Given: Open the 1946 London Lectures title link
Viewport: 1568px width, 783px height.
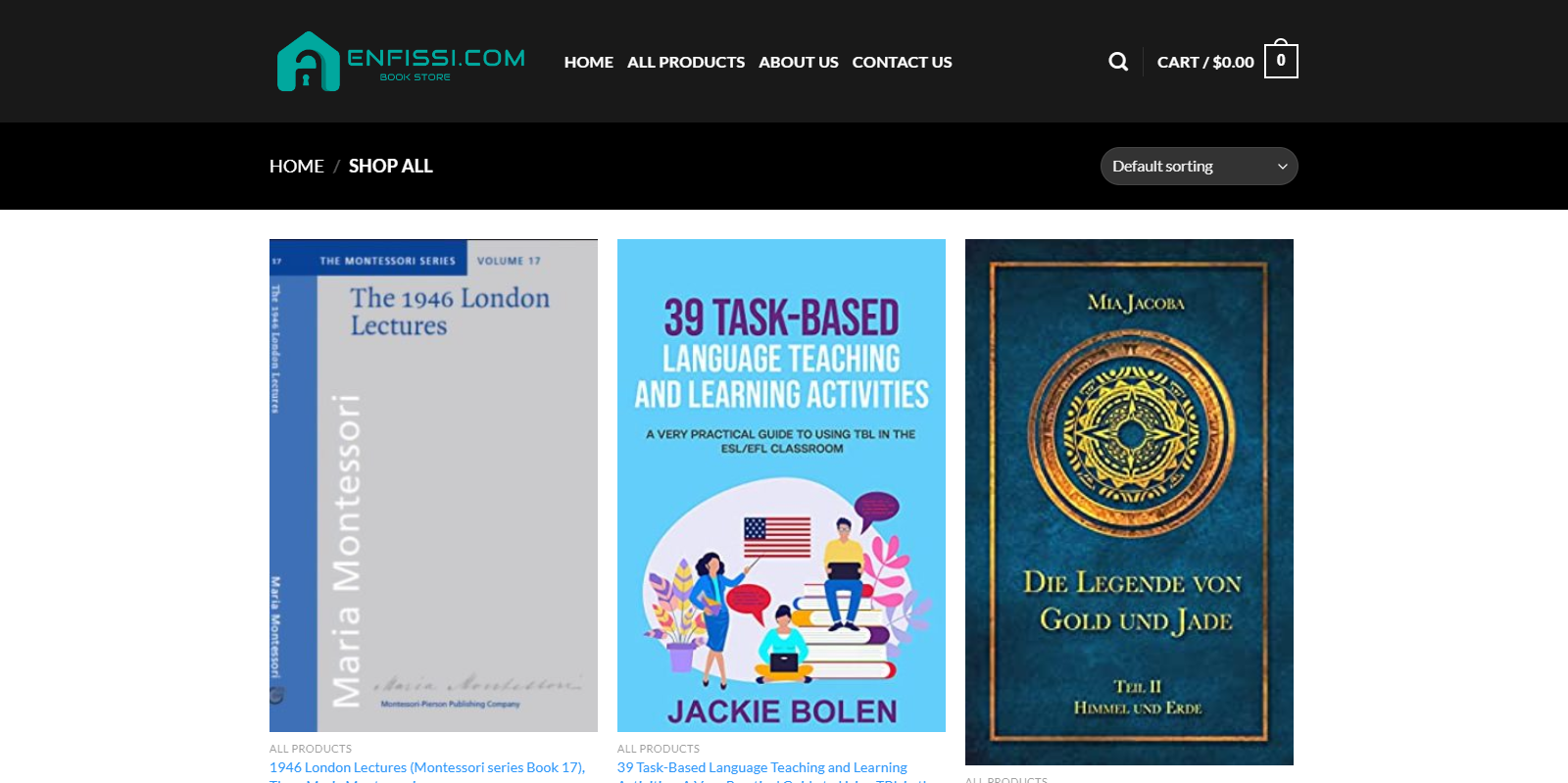Looking at the screenshot, I should pyautogui.click(x=427, y=773).
